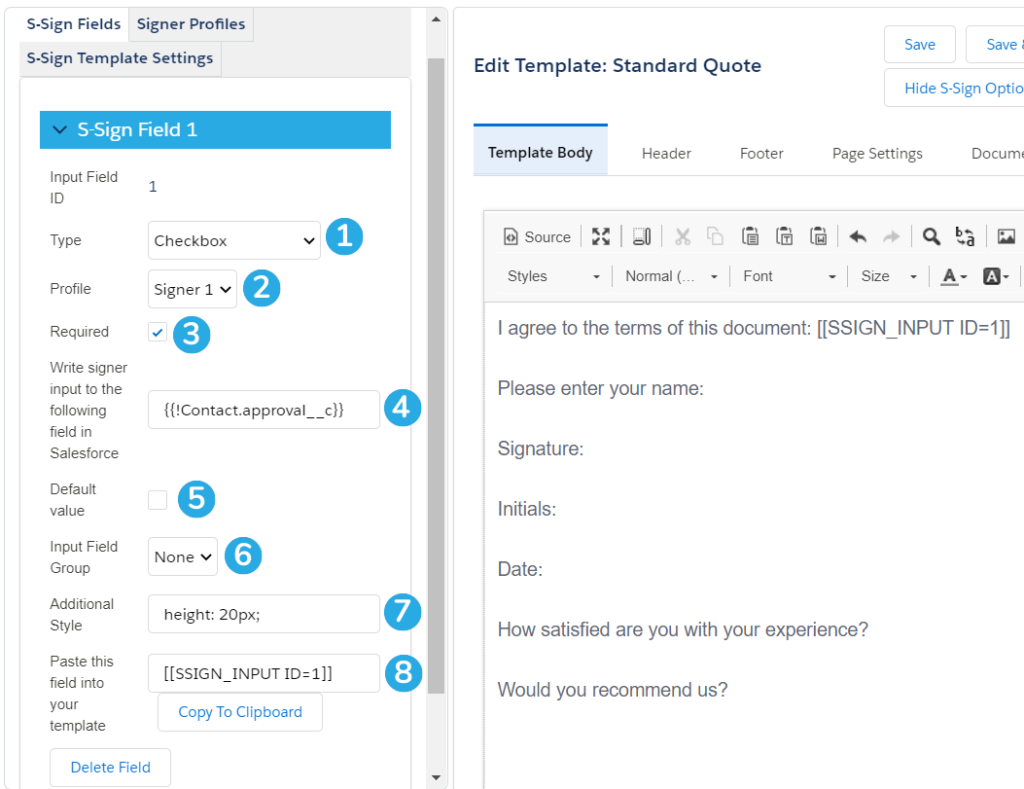Click the Undo arrow icon
1024x789 pixels.
pos(858,236)
